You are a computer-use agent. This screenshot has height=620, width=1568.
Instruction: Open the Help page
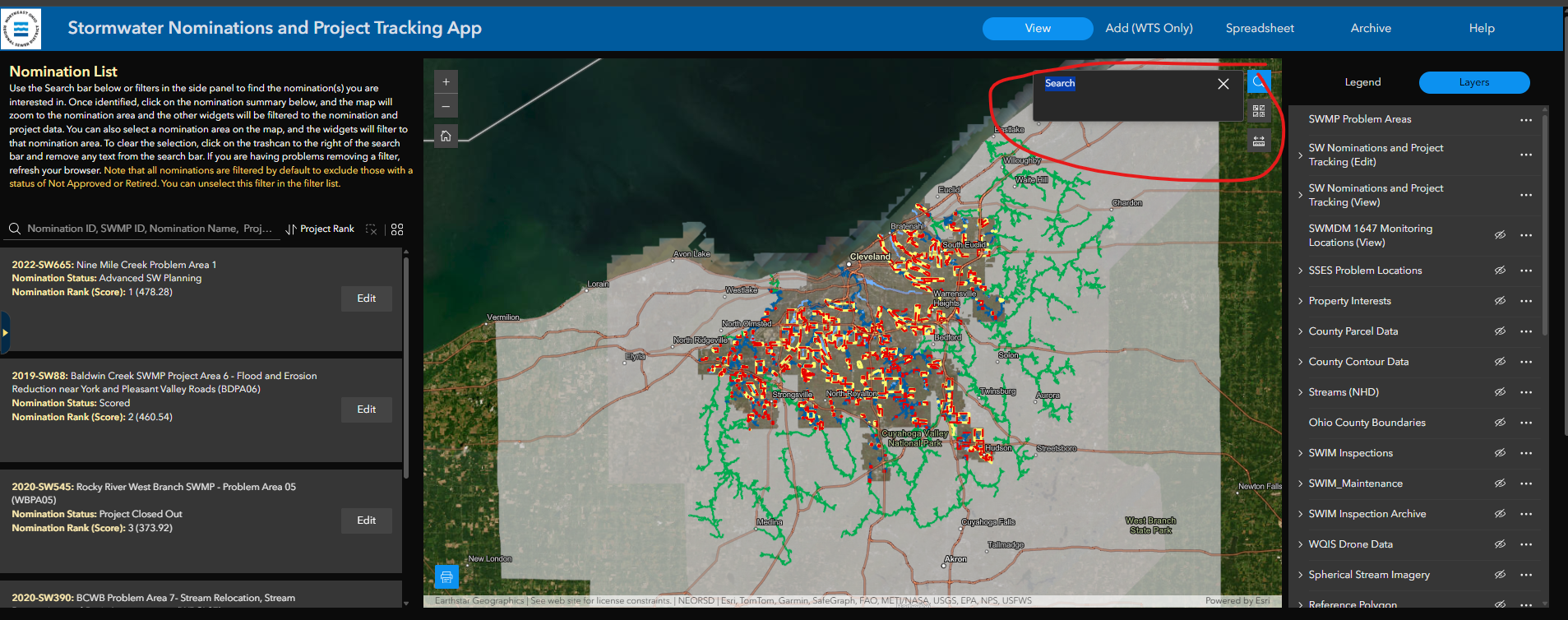click(x=1482, y=28)
